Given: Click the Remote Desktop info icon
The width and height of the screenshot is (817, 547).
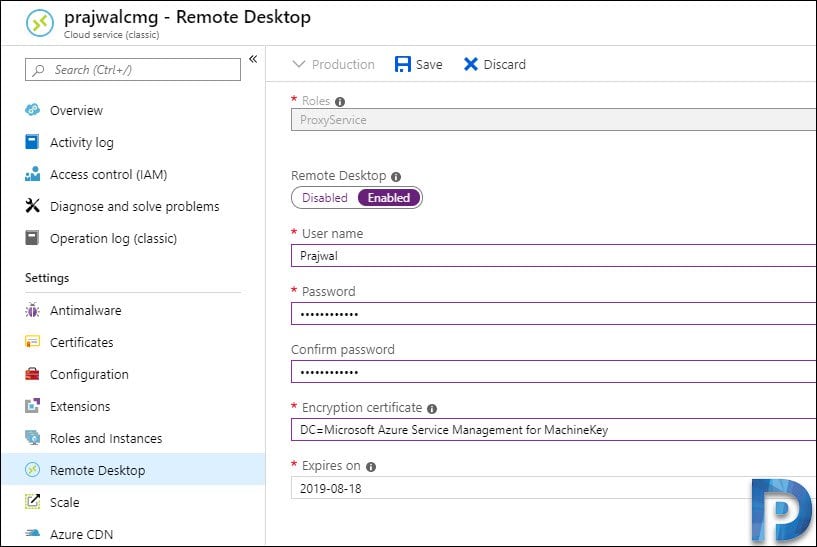Looking at the screenshot, I should pos(396,177).
